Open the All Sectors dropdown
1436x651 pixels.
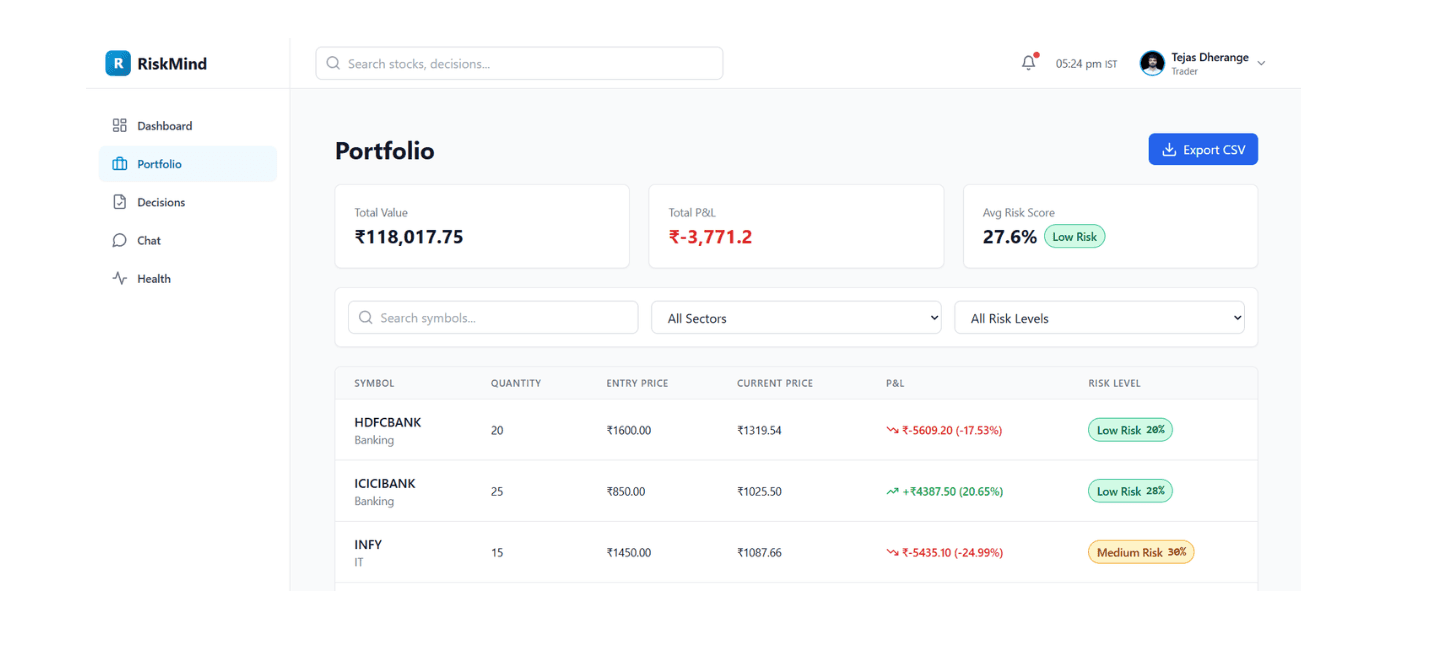[795, 317]
